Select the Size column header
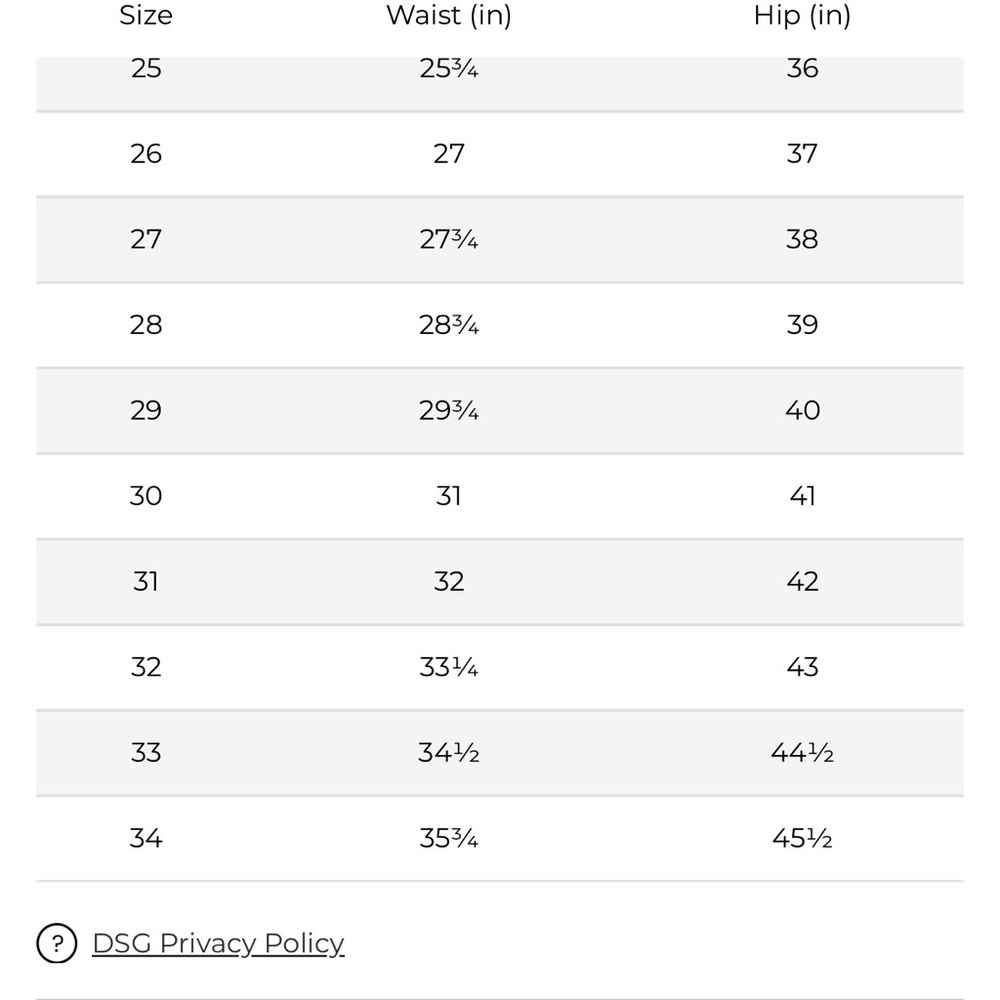The width and height of the screenshot is (1000, 1000). (x=146, y=15)
